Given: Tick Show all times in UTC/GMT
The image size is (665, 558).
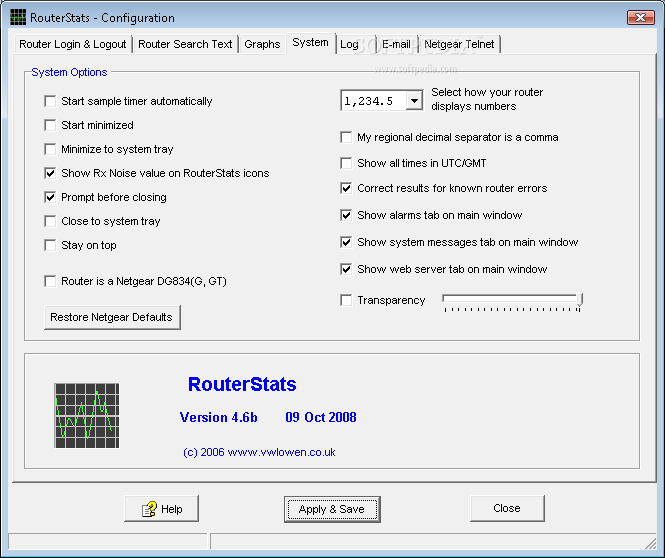Looking at the screenshot, I should (x=346, y=163).
